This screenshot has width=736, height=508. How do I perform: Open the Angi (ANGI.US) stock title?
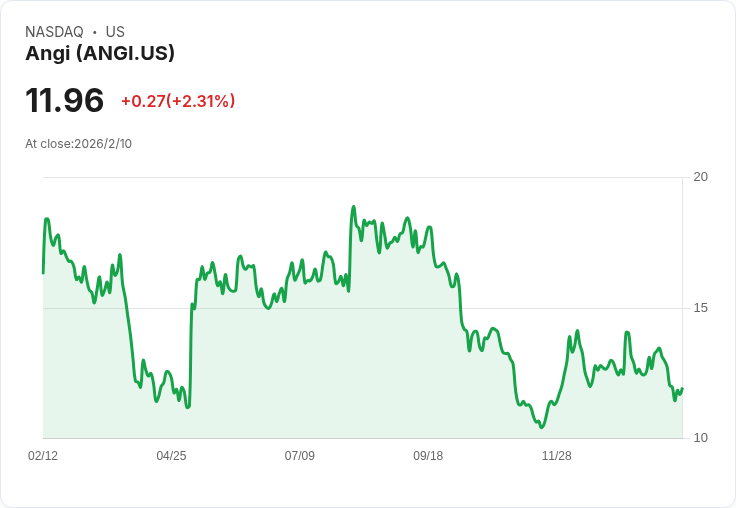tap(100, 53)
